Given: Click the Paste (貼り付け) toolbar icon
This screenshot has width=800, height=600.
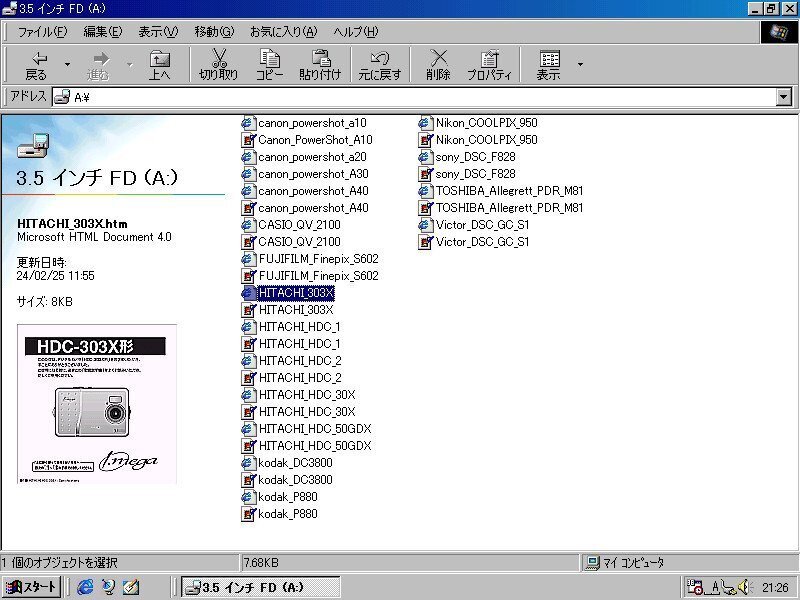Looking at the screenshot, I should tap(320, 63).
